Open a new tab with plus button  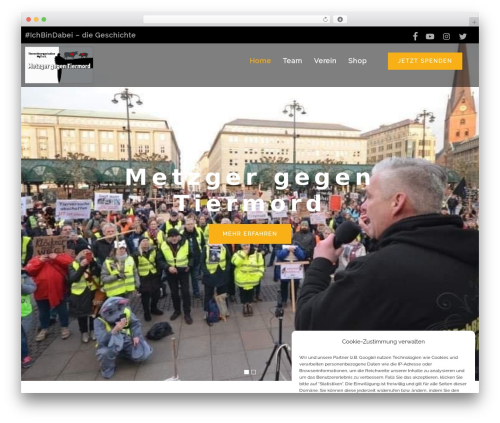click(474, 22)
